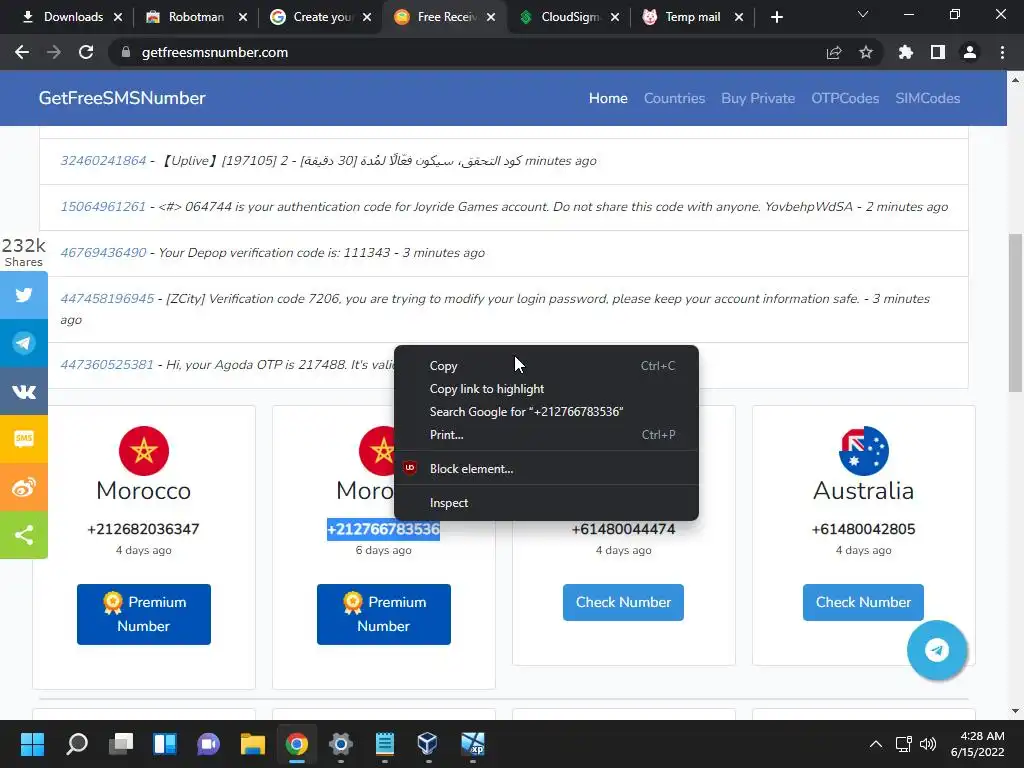Close the Temp mail tab
This screenshot has width=1024, height=768.
pos(739,17)
